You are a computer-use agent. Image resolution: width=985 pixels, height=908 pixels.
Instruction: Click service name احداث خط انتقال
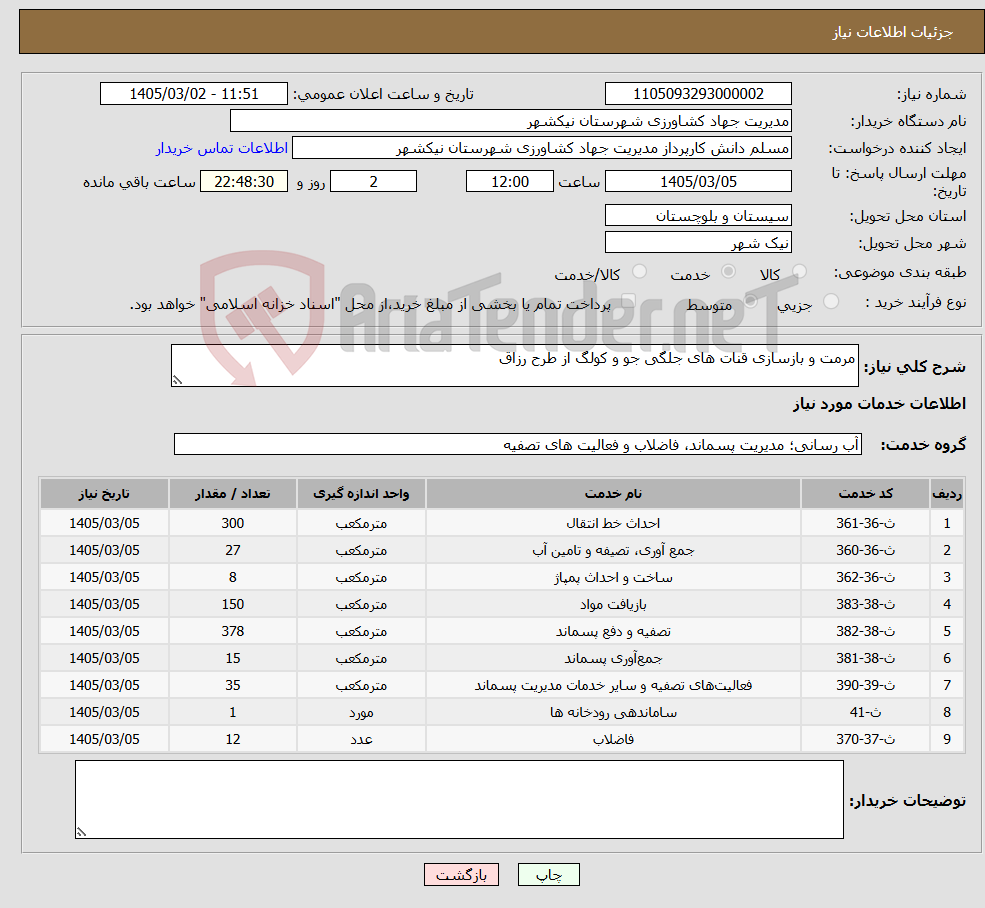[613, 523]
